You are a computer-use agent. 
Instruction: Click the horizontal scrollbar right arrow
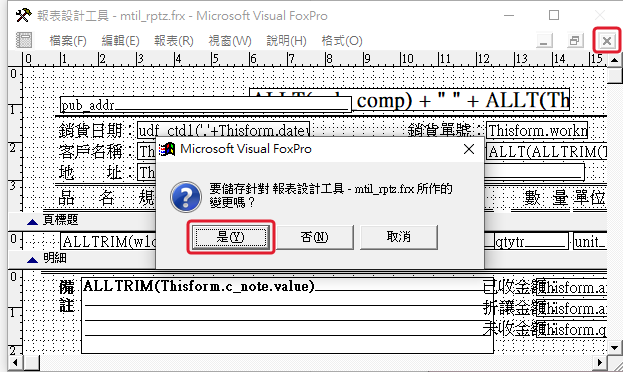(x=600, y=362)
